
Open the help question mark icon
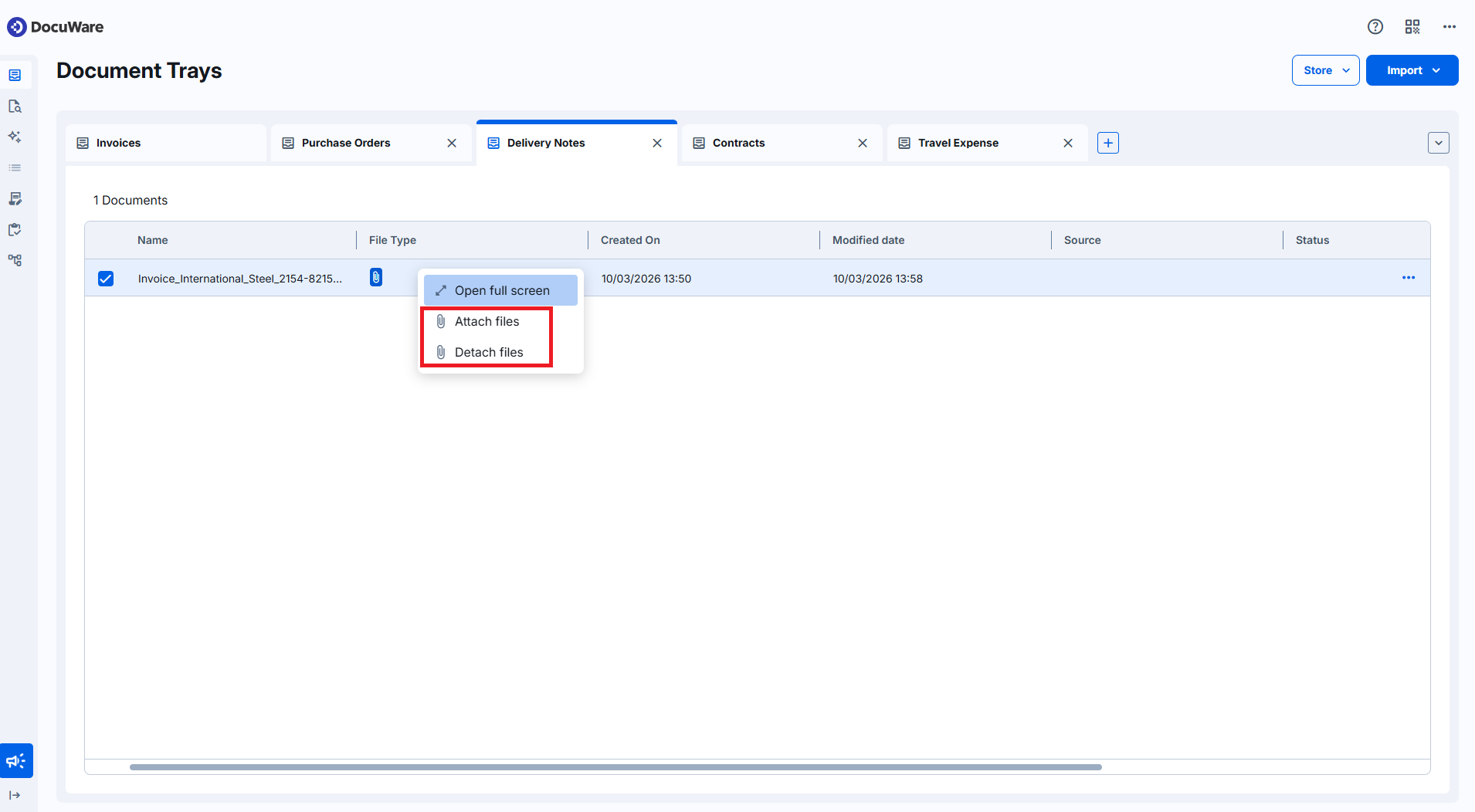1375,27
